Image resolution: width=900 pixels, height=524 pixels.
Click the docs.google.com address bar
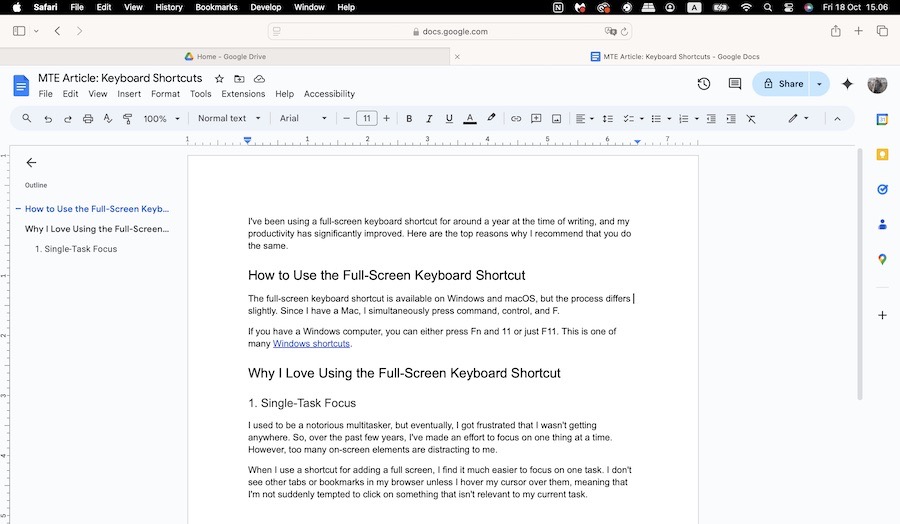[x=450, y=32]
